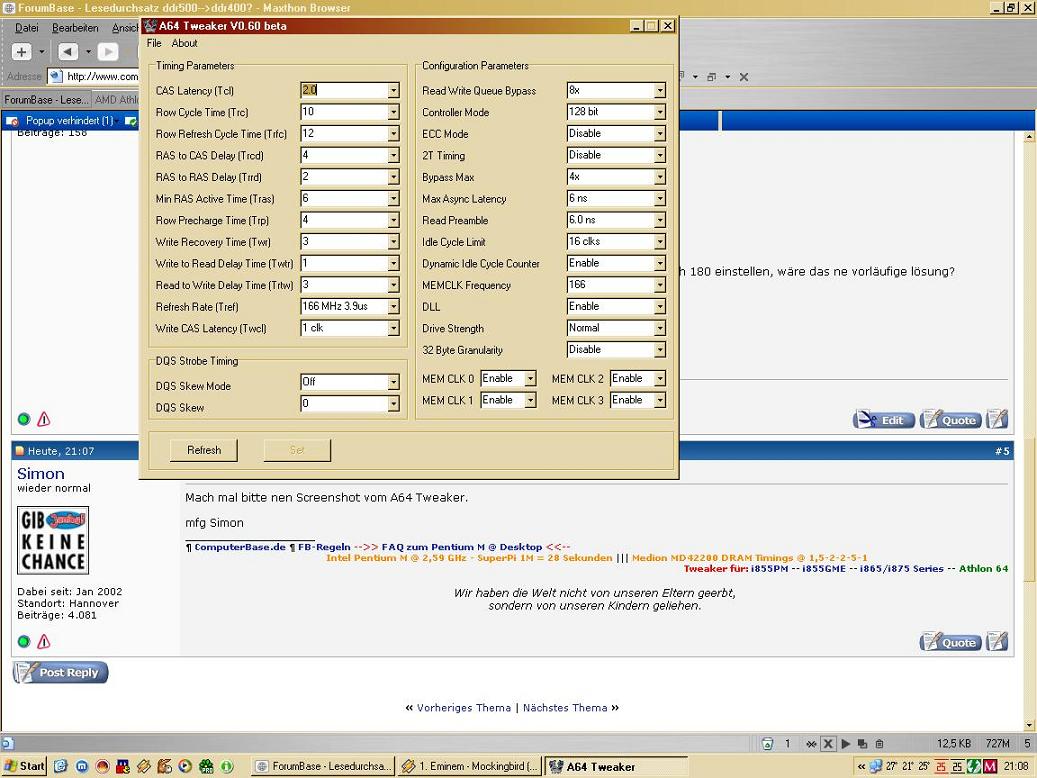1037x778 pixels.
Task: Click the trash icon in Maxthon status bar
Action: coord(880,744)
